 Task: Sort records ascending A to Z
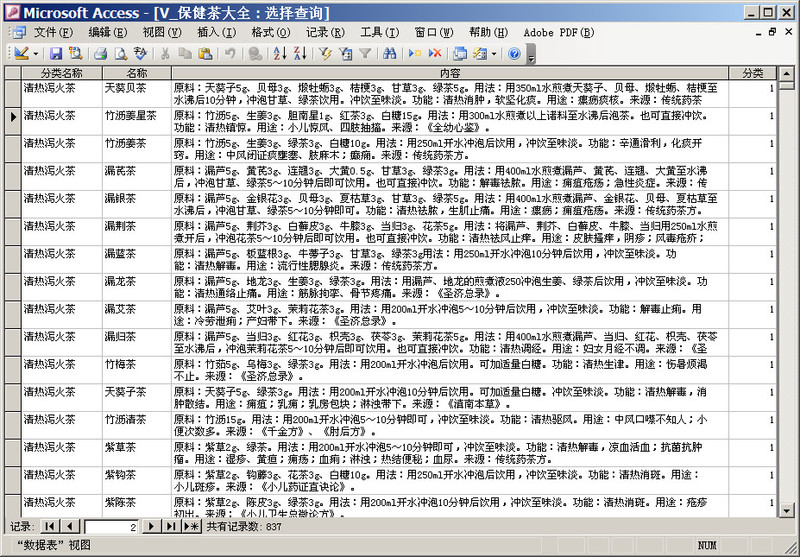coord(280,53)
